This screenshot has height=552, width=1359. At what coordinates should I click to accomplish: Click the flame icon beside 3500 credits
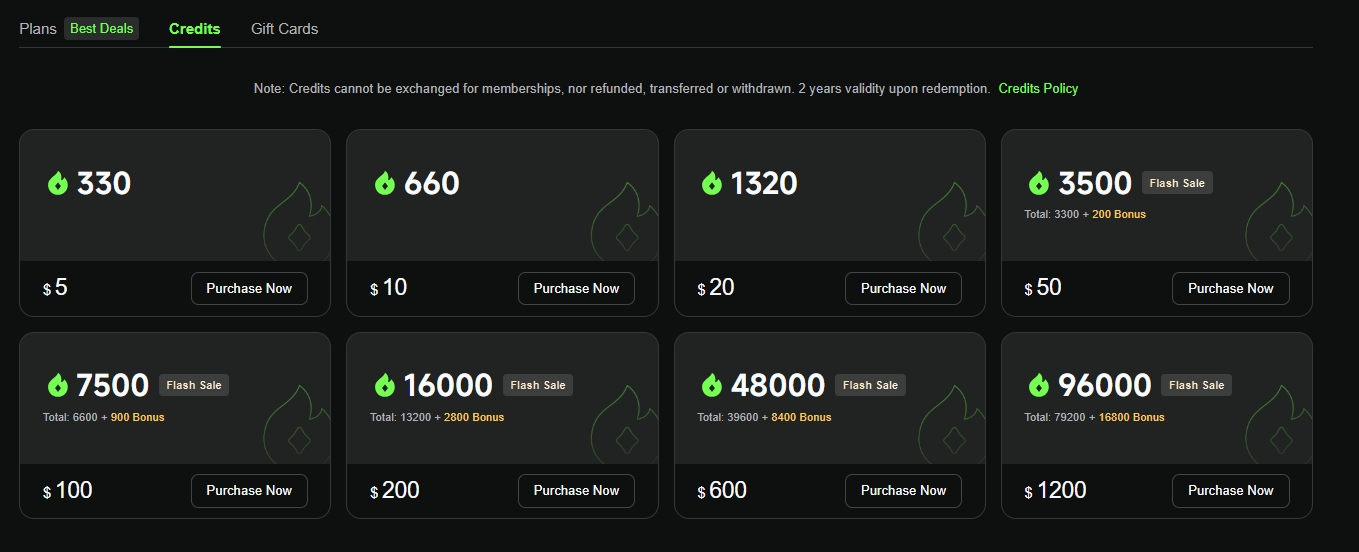coord(1039,183)
